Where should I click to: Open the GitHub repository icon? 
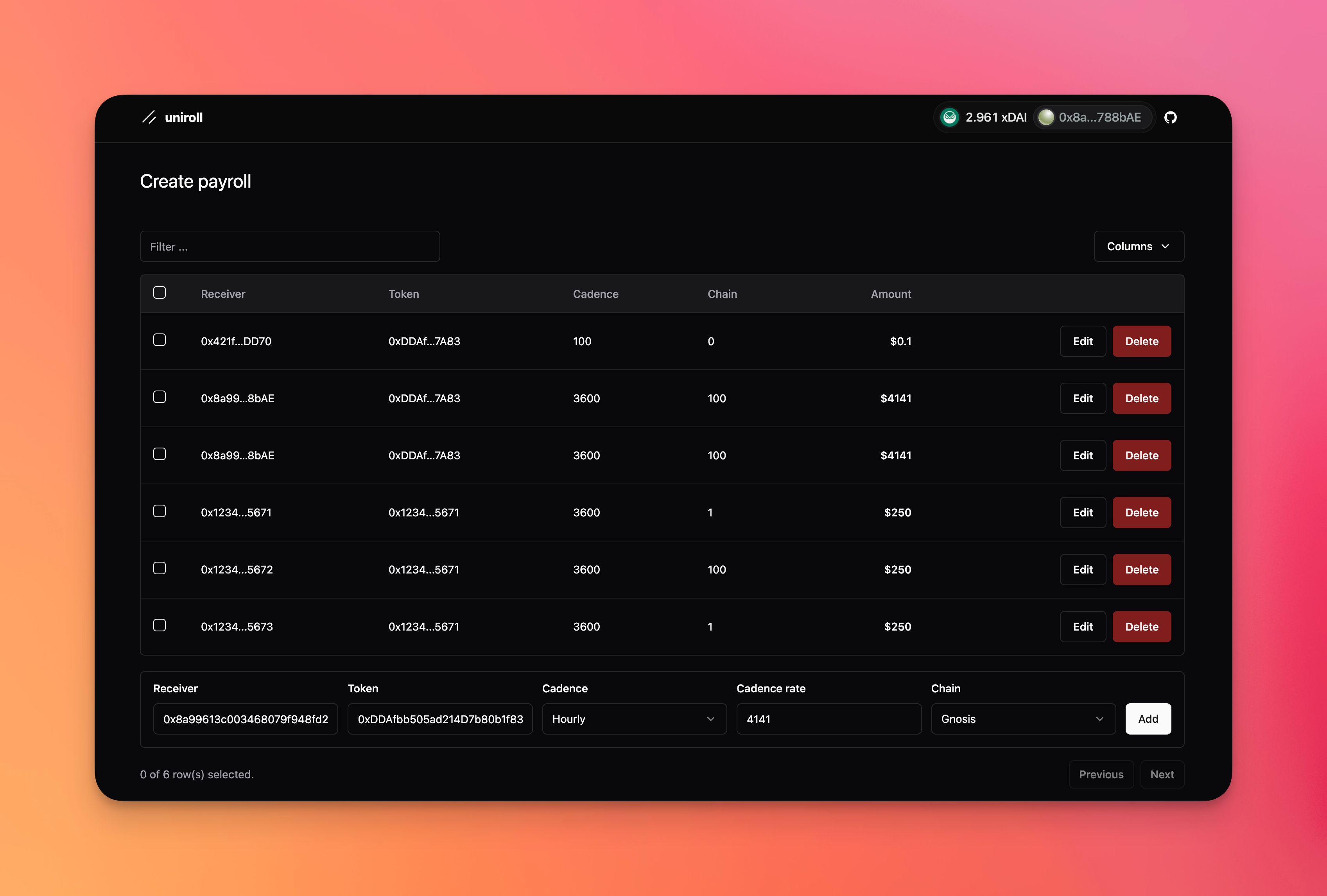[1170, 117]
